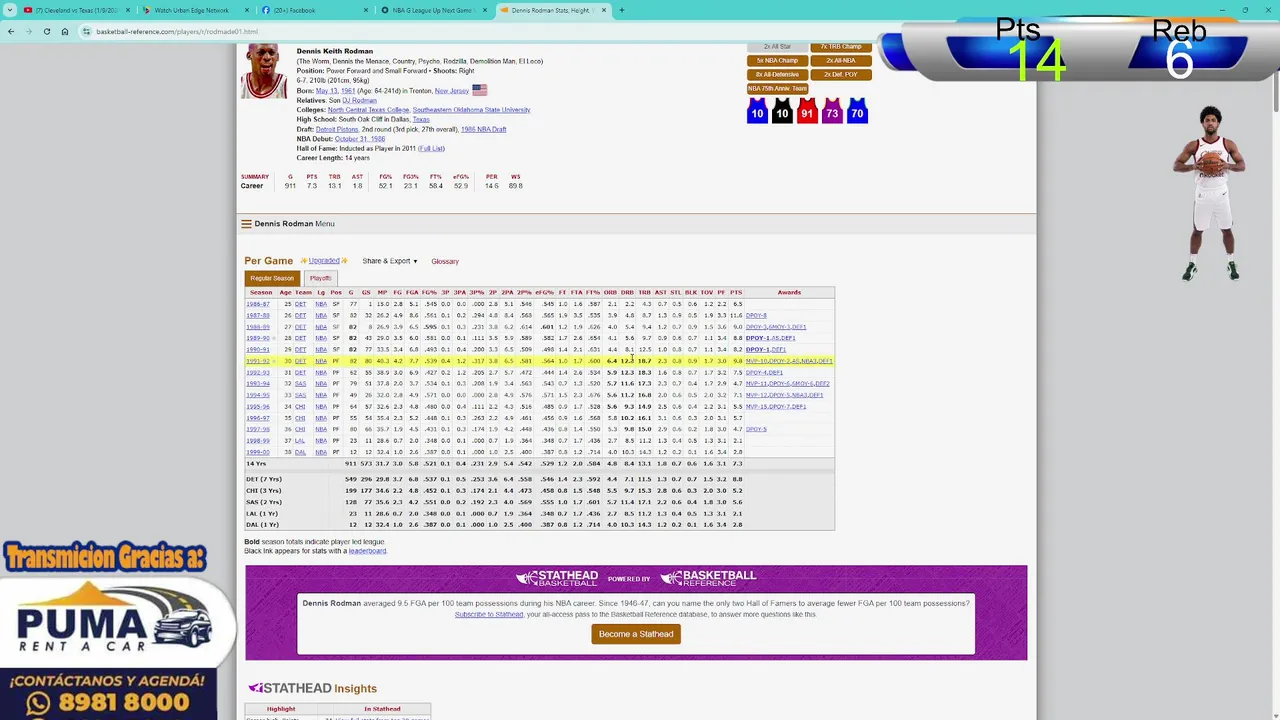Open the 1986-87 season link
1280x720 pixels.
258,304
